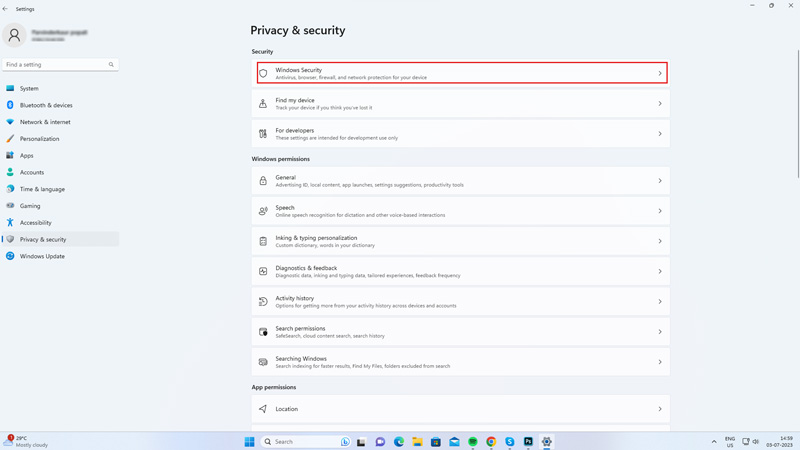Click the Inking & typing personalization icon
The width and height of the screenshot is (800, 450).
tap(263, 241)
